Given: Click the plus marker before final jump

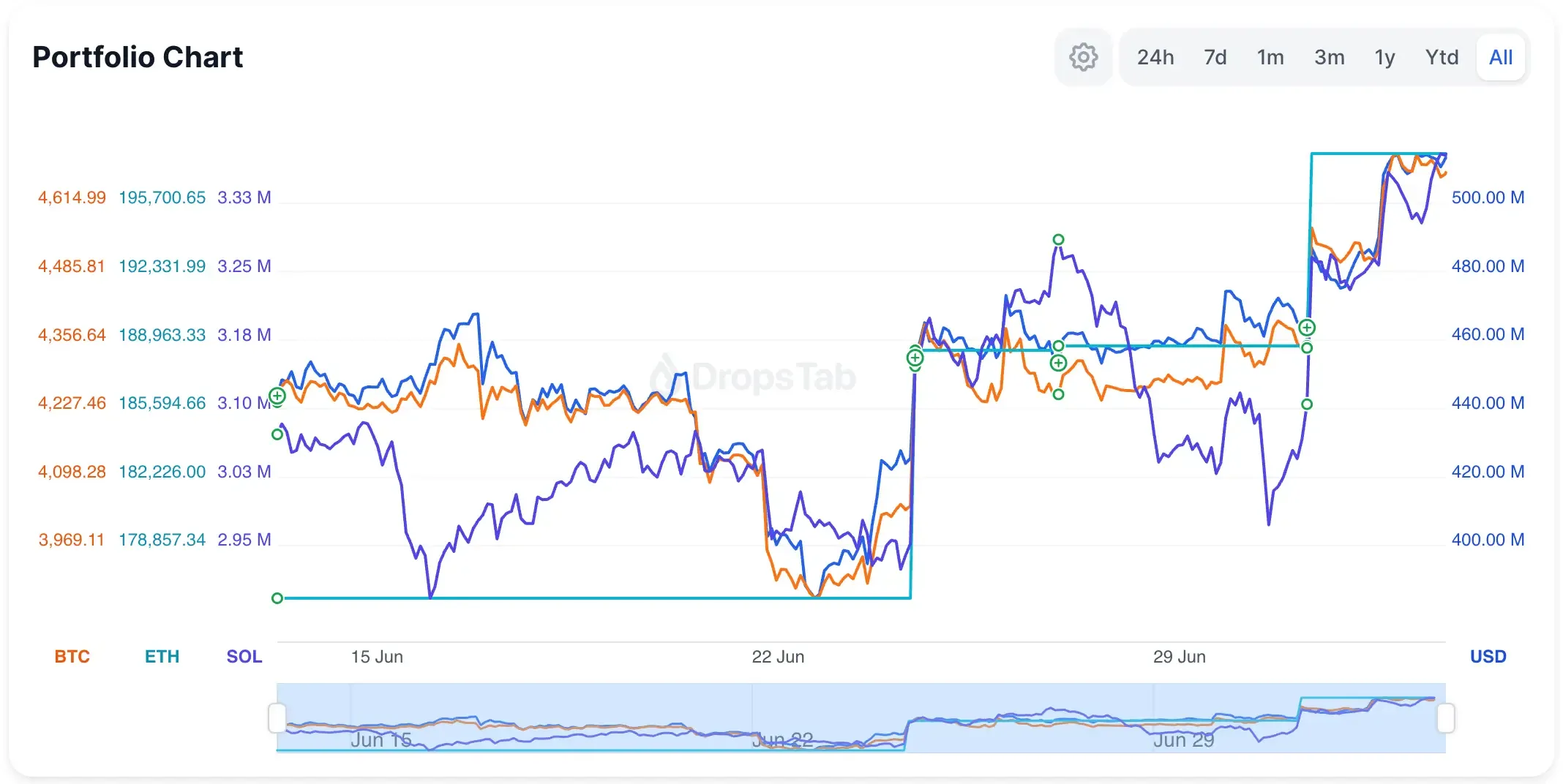Looking at the screenshot, I should (x=1307, y=328).
